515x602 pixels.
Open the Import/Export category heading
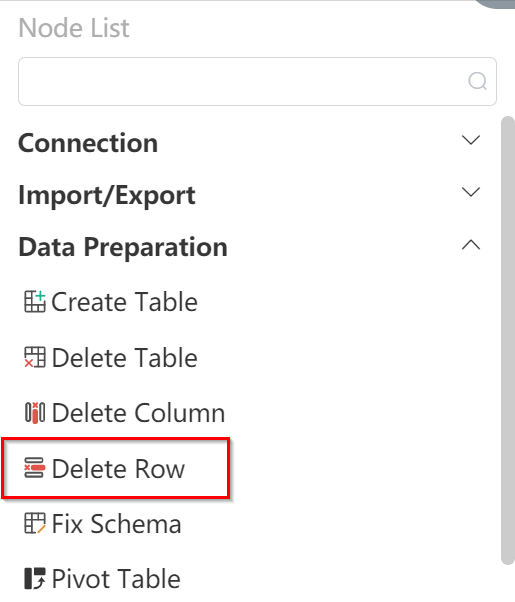(107, 196)
